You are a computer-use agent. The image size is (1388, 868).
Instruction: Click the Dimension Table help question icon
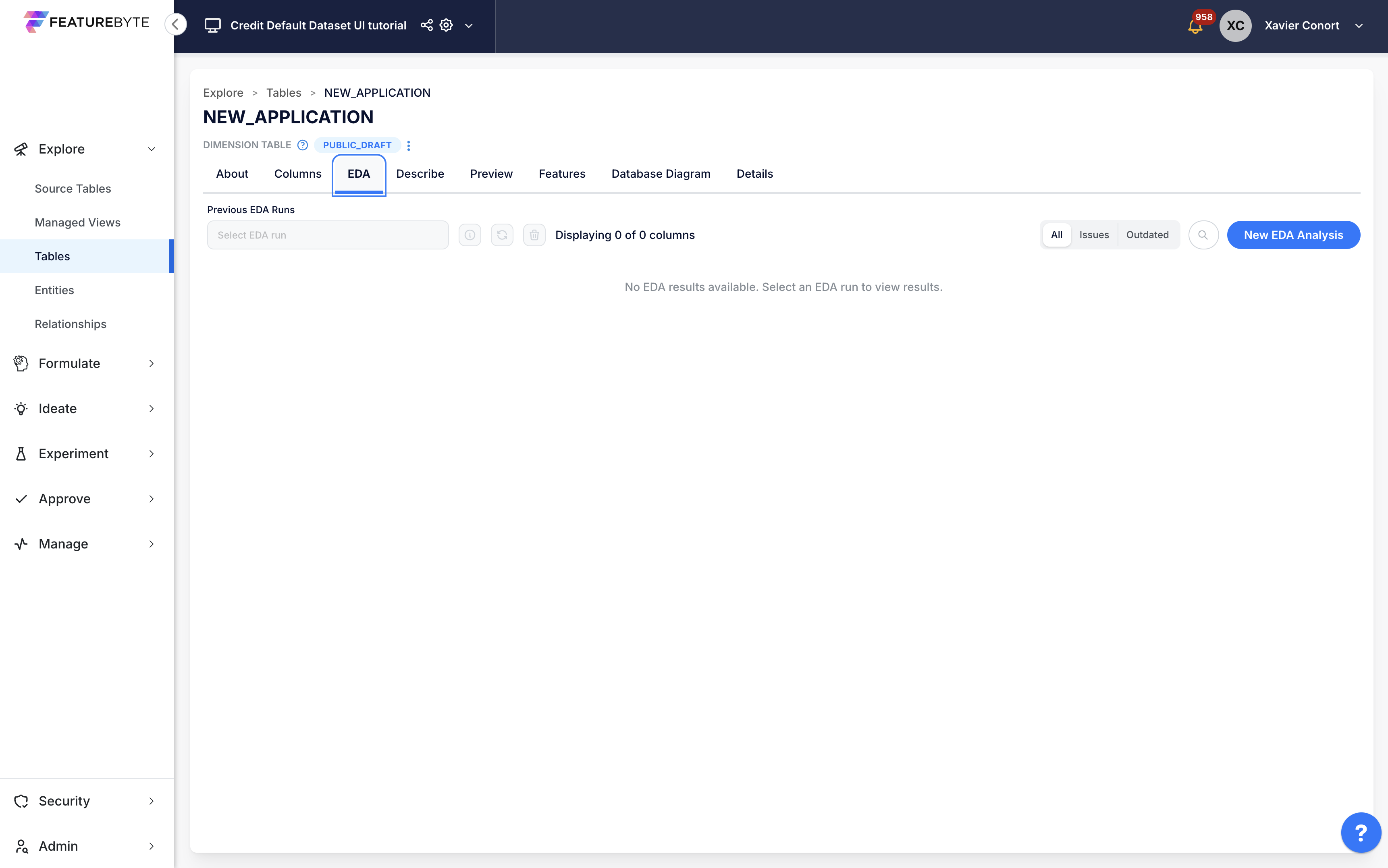(303, 145)
